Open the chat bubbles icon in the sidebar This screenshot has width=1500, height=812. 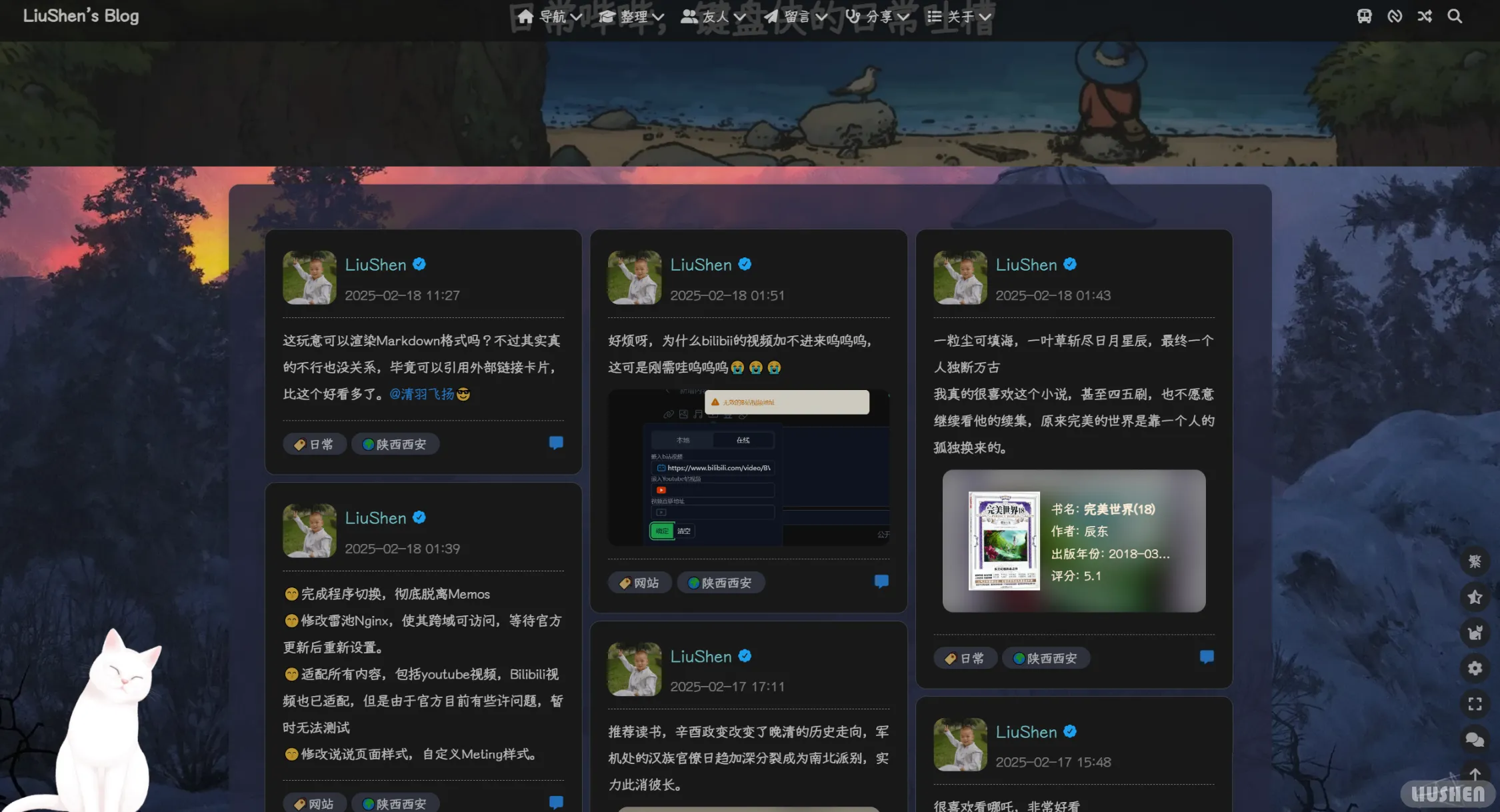[x=1475, y=739]
